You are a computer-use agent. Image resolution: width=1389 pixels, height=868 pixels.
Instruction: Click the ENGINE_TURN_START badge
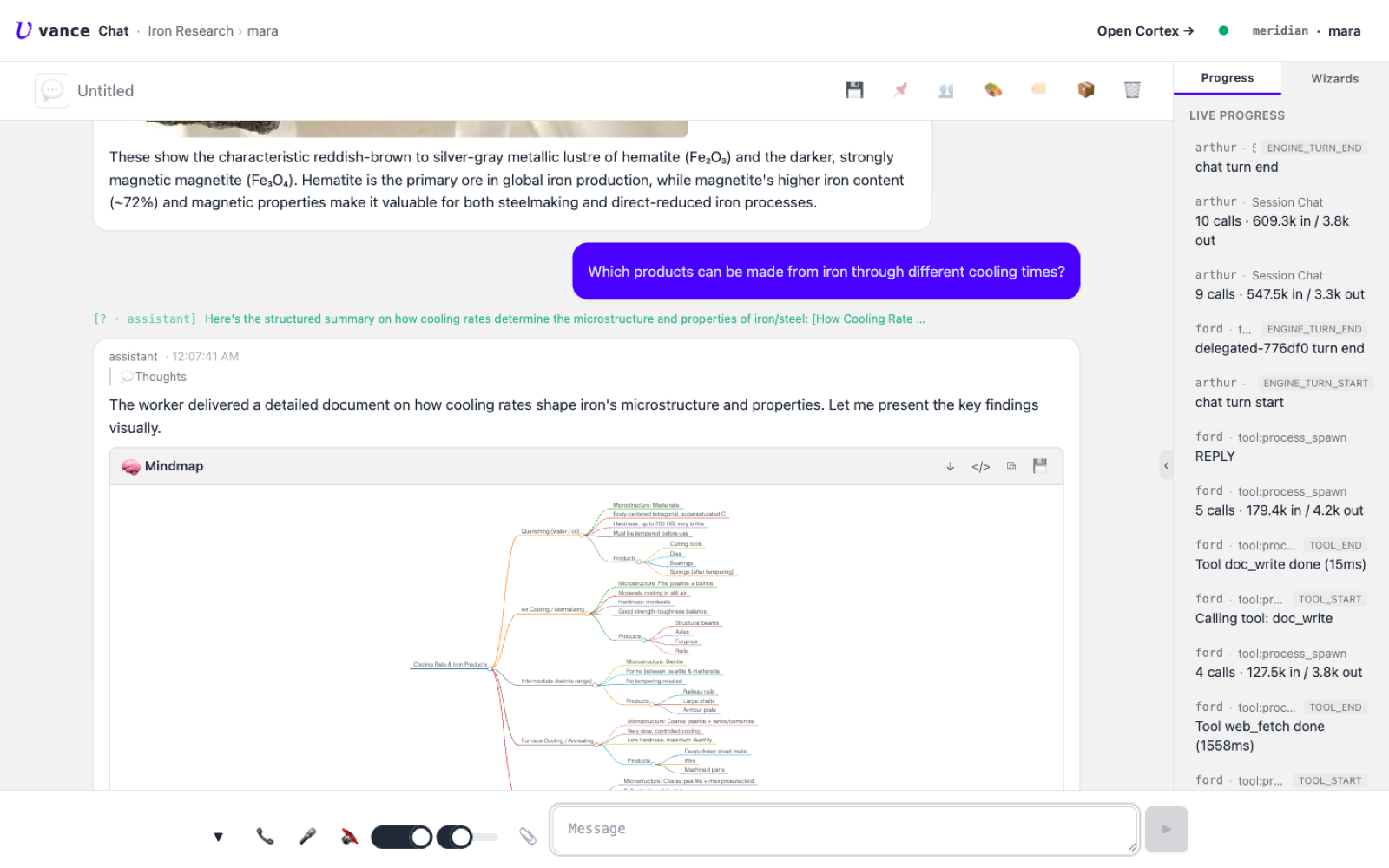pyautogui.click(x=1315, y=383)
